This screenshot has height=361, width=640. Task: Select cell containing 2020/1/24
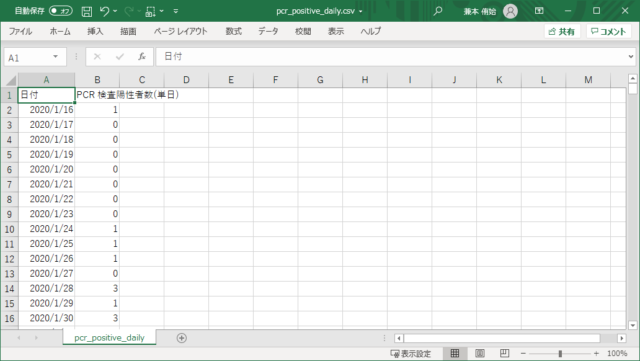pyautogui.click(x=47, y=229)
